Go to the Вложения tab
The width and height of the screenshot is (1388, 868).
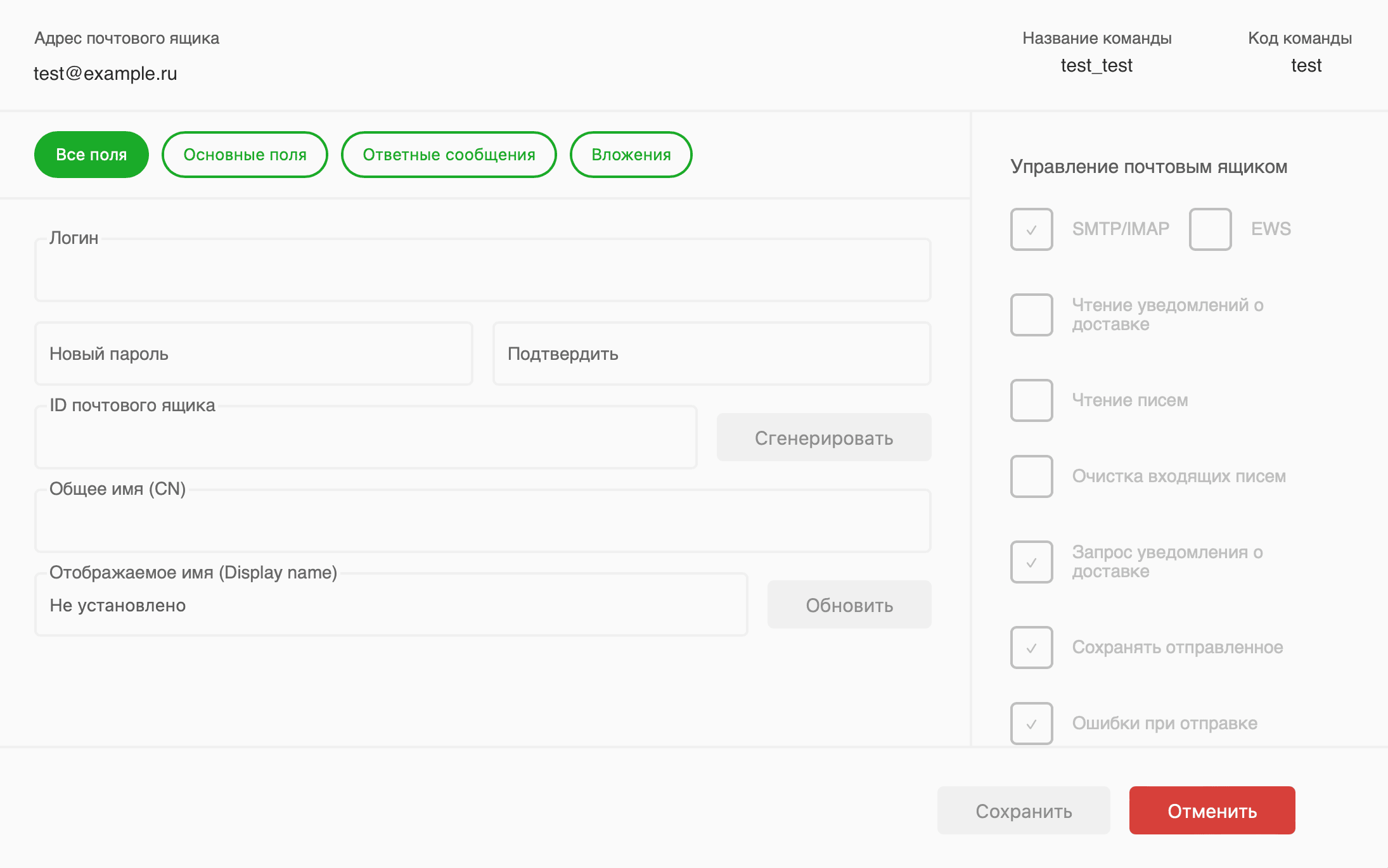click(631, 155)
